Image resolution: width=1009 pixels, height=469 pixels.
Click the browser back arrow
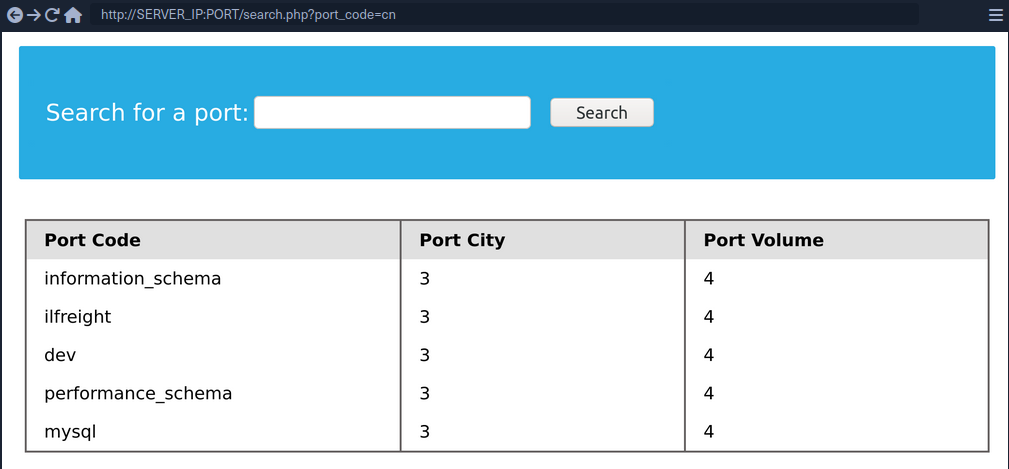pos(15,15)
